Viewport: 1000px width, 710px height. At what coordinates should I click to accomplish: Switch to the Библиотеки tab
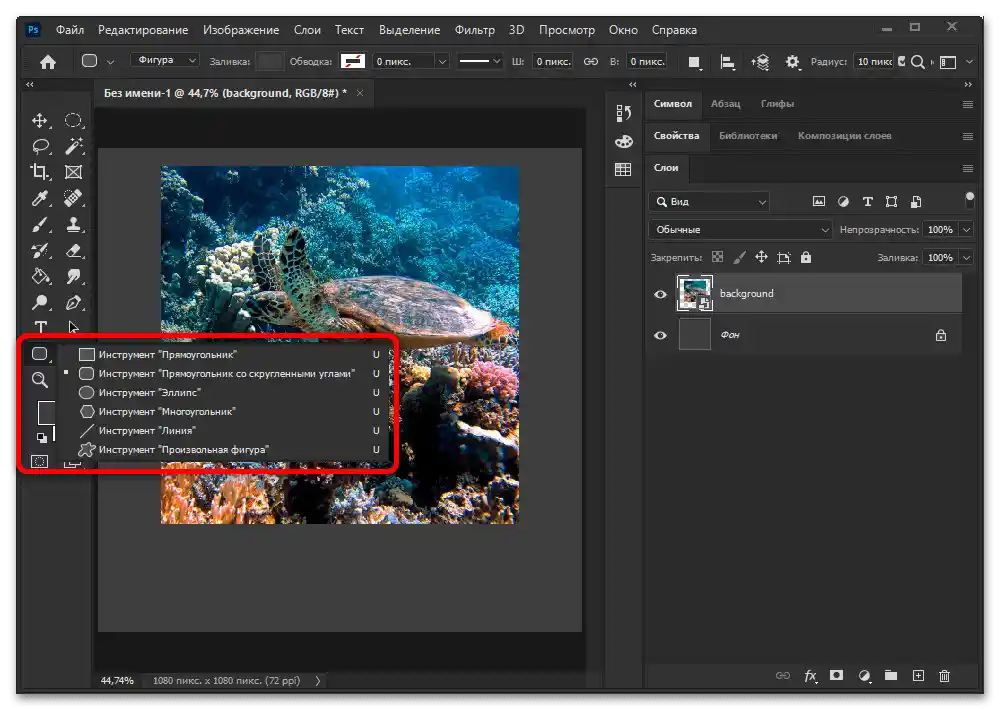pyautogui.click(x=747, y=136)
